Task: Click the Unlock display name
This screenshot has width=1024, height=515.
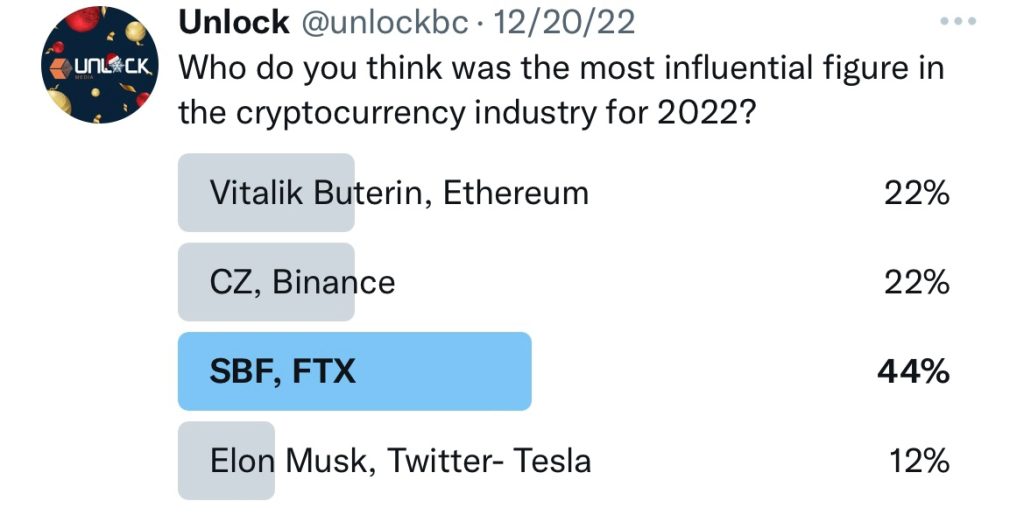Action: tap(234, 22)
